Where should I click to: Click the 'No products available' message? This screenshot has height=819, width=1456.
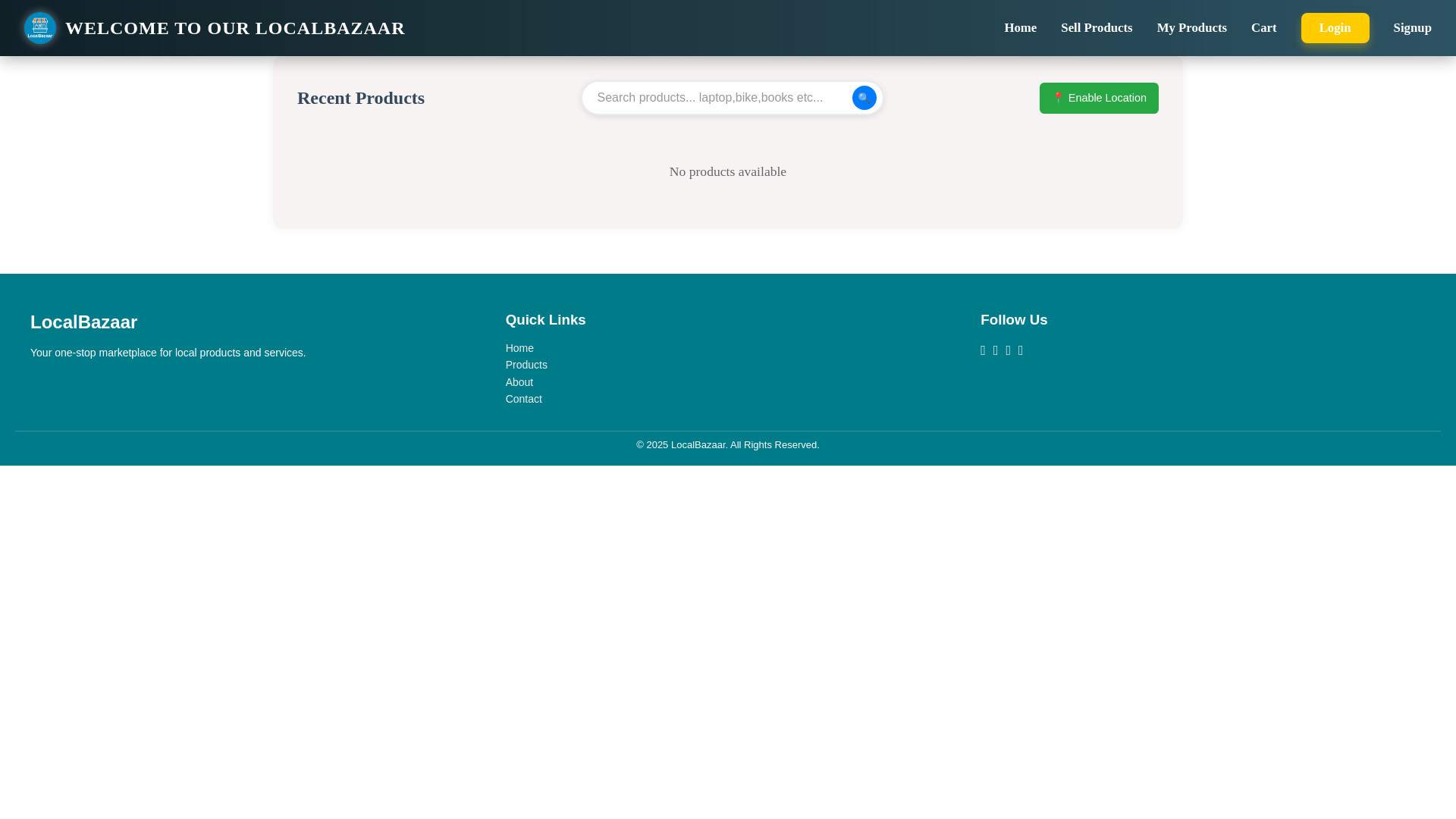click(x=727, y=171)
